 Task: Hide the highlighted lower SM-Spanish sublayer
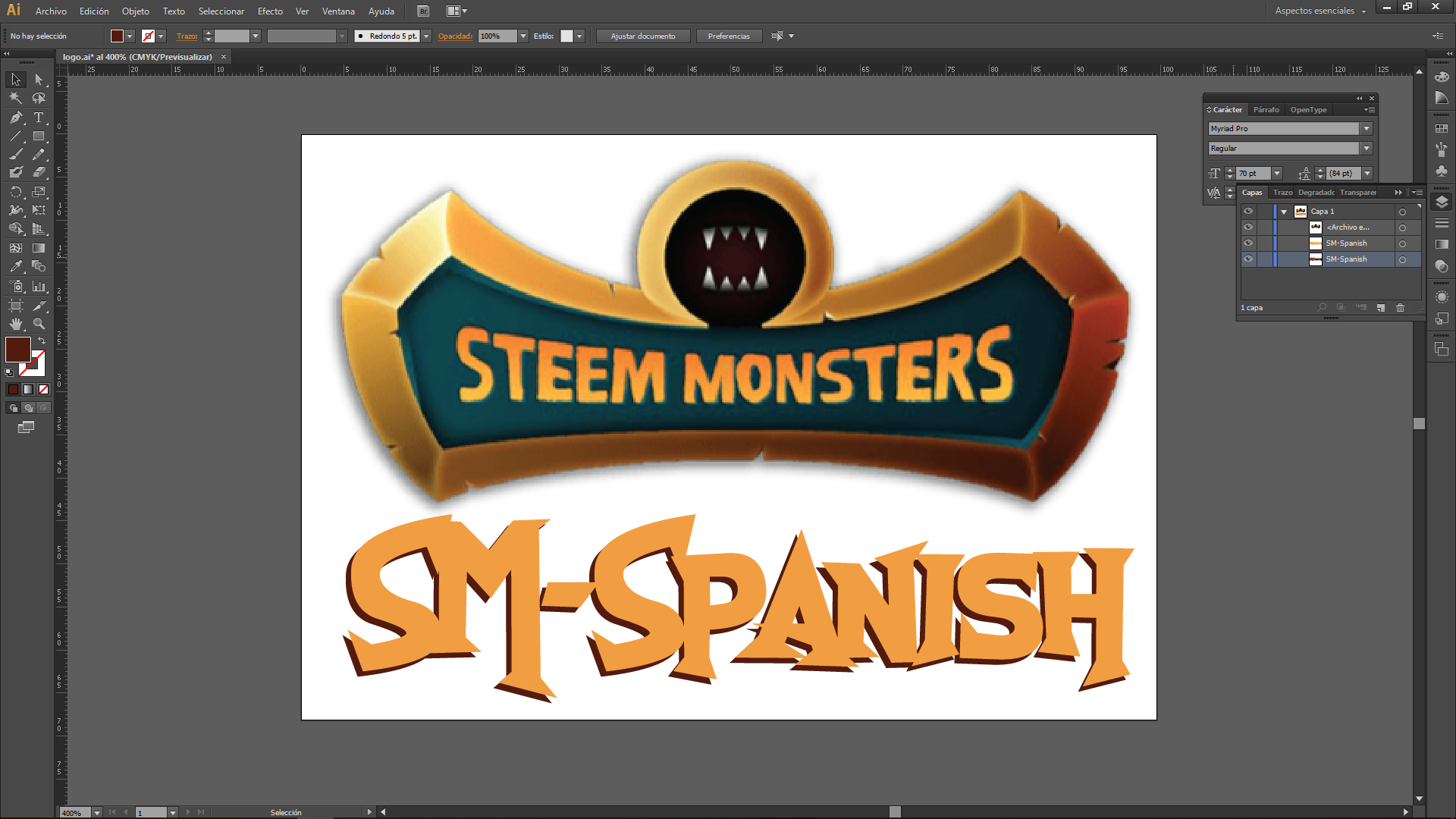point(1248,259)
